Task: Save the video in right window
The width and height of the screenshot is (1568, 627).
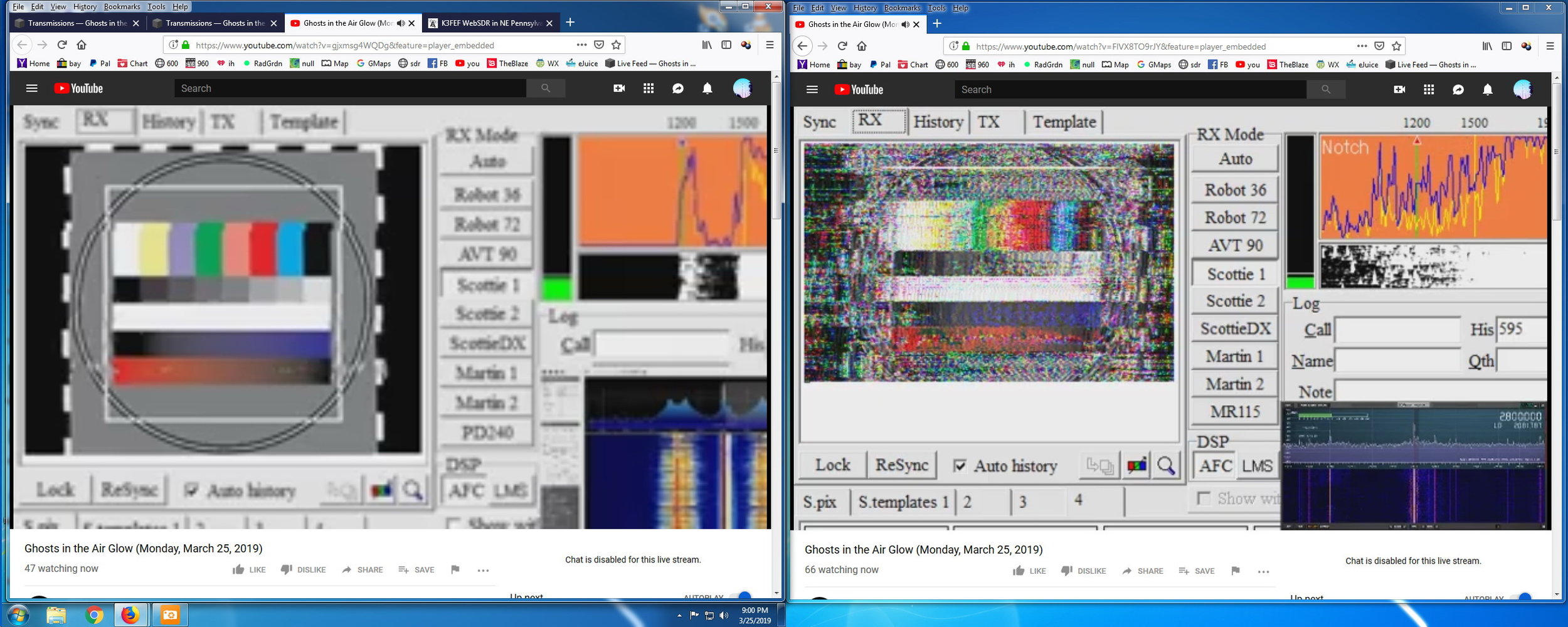Action: point(1197,571)
